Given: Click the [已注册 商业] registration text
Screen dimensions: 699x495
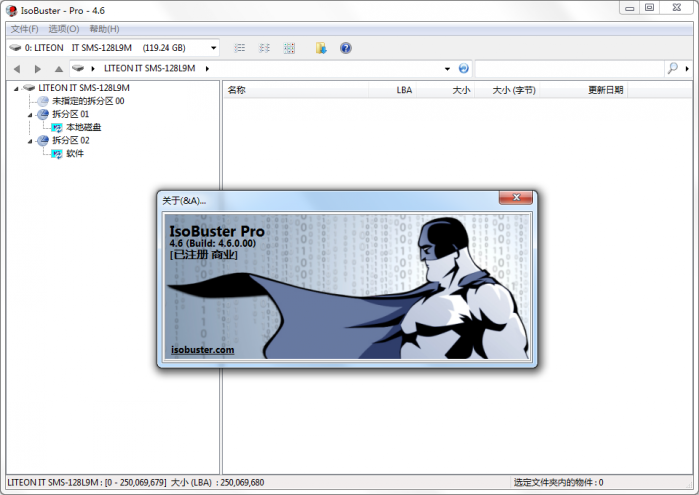Looking at the screenshot, I should tap(203, 255).
